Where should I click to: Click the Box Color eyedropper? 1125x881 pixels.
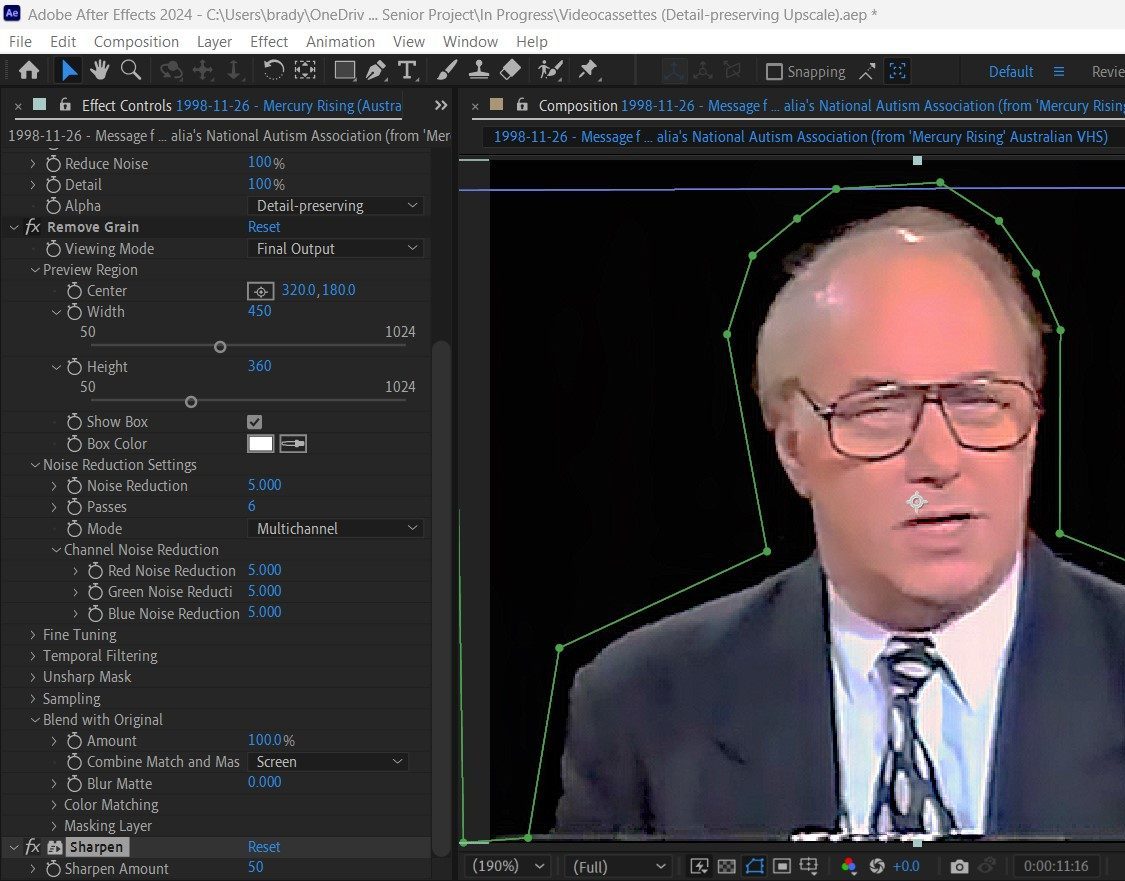point(293,444)
